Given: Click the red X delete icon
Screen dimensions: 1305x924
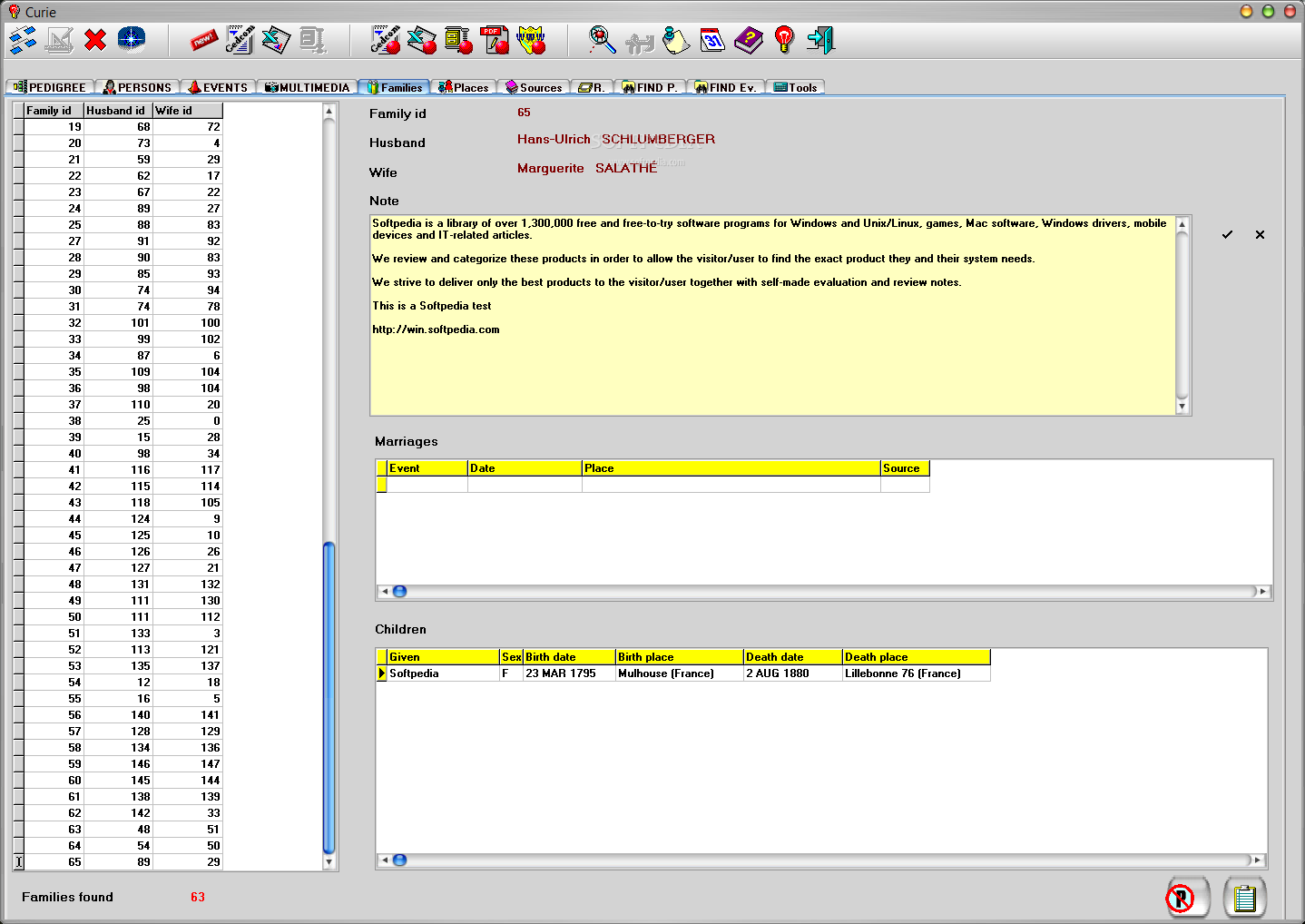Looking at the screenshot, I should [x=95, y=40].
